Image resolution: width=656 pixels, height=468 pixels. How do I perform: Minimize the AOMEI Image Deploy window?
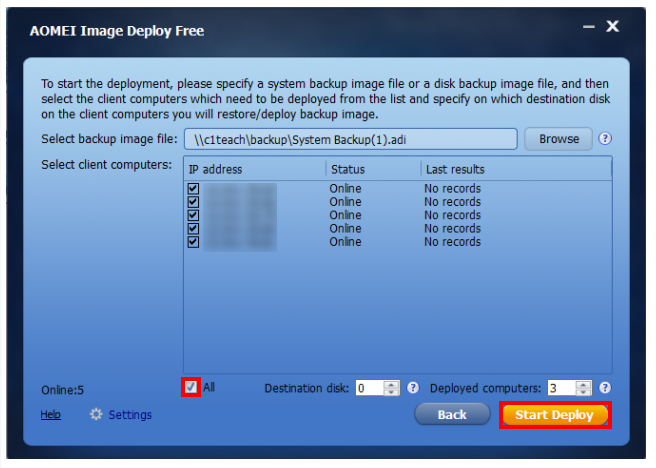589,27
